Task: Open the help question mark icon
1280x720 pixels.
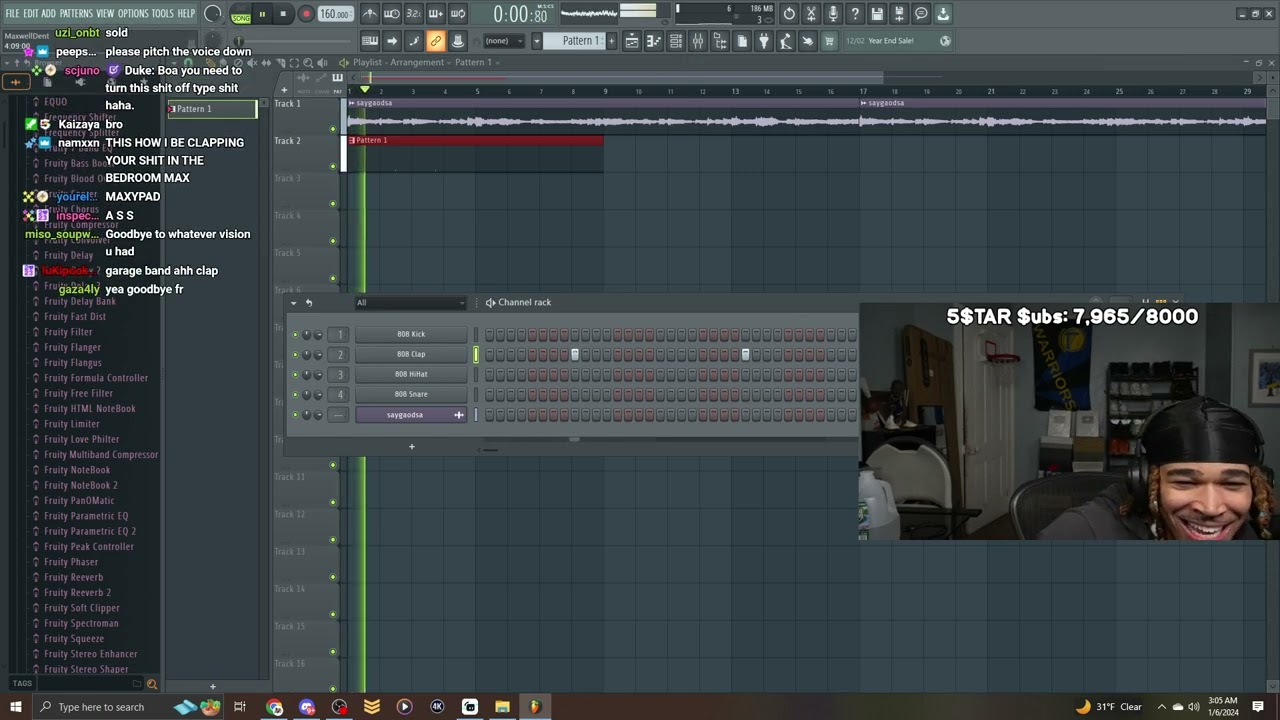Action: (x=855, y=14)
